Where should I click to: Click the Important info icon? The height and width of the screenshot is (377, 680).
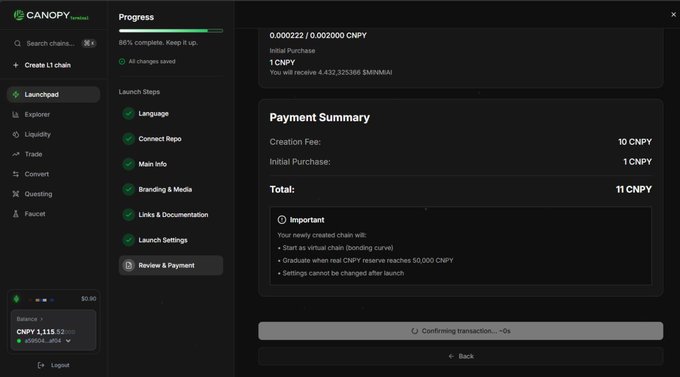[282, 220]
